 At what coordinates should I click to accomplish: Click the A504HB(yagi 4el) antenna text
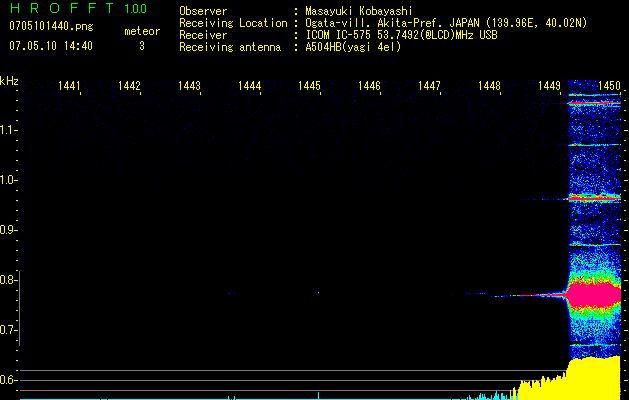point(353,47)
